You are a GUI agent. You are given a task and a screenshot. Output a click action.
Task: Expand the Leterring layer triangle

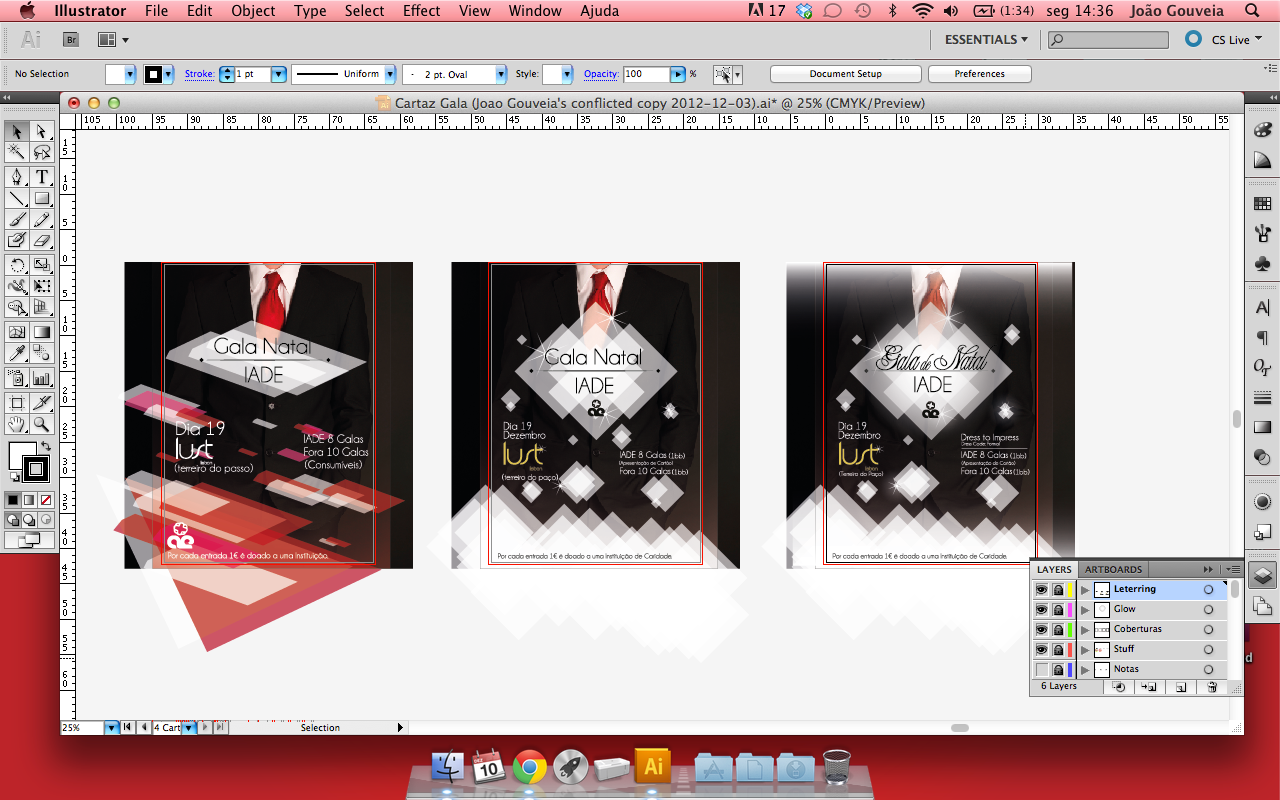tap(1085, 590)
